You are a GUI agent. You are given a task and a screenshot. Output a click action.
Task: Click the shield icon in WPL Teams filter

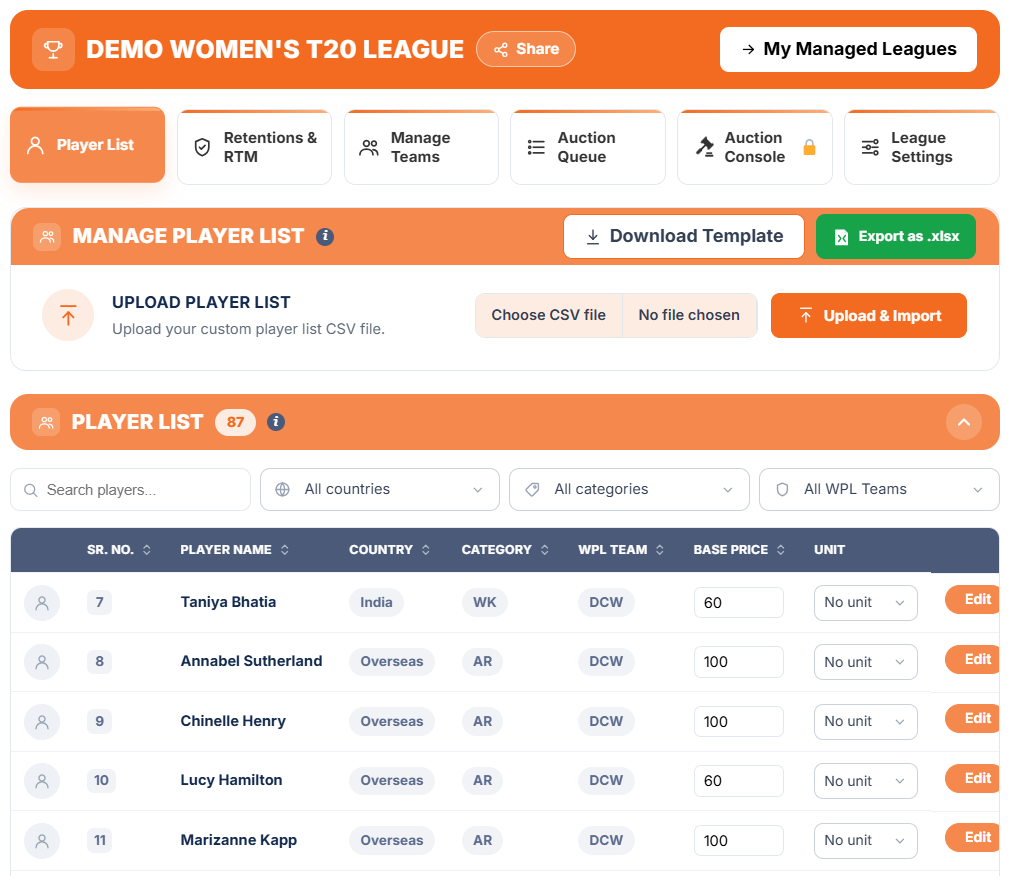pos(782,490)
